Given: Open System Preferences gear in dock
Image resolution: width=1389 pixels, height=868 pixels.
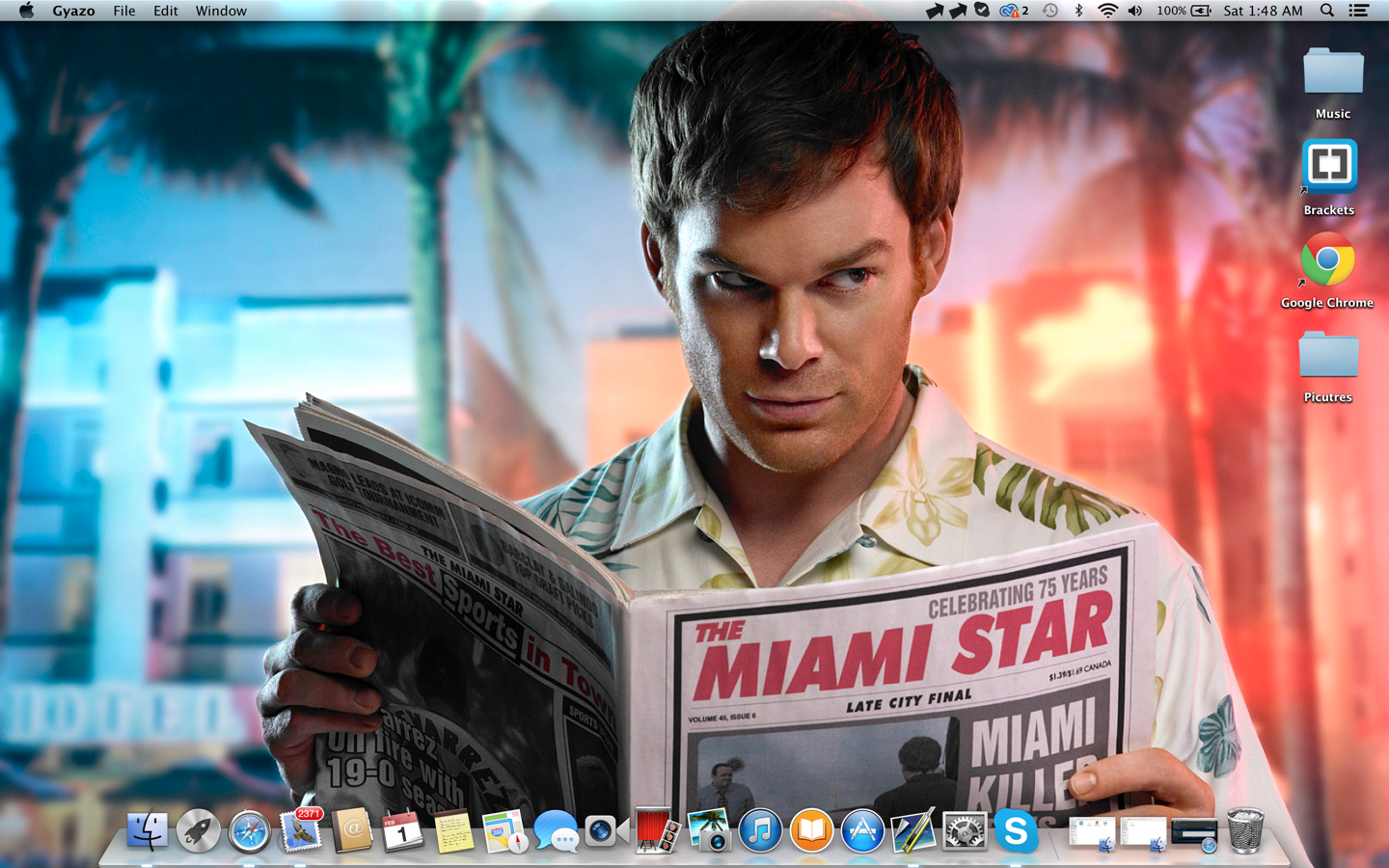Looking at the screenshot, I should (965, 831).
